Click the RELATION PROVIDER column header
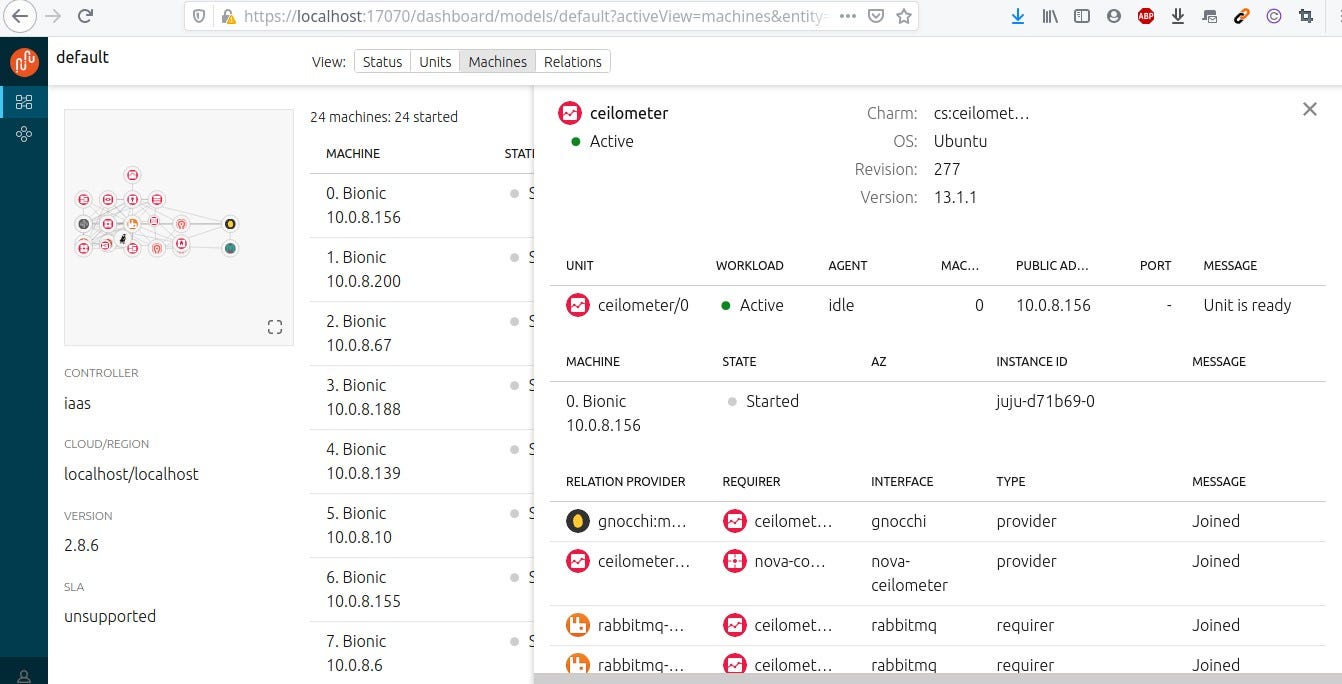This screenshot has width=1342, height=684. [626, 482]
